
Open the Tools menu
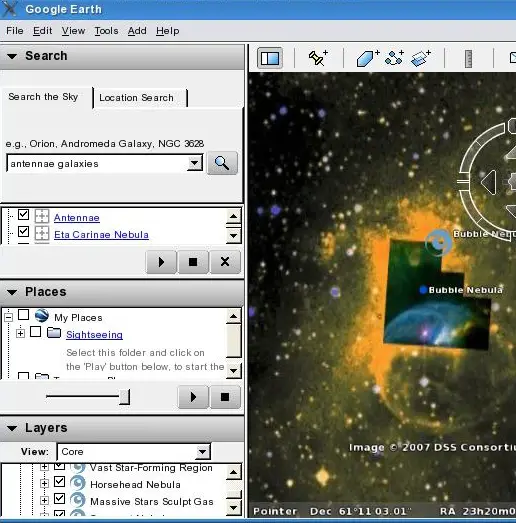pos(106,31)
